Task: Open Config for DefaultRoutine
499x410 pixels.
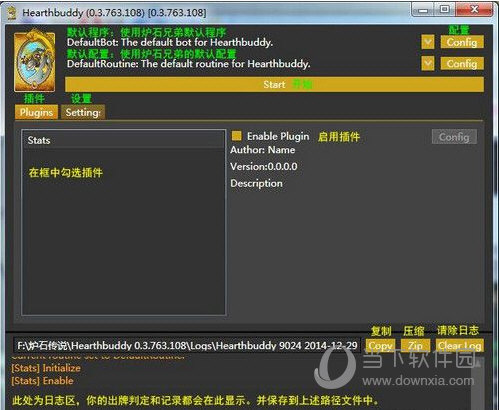Action: (462, 63)
